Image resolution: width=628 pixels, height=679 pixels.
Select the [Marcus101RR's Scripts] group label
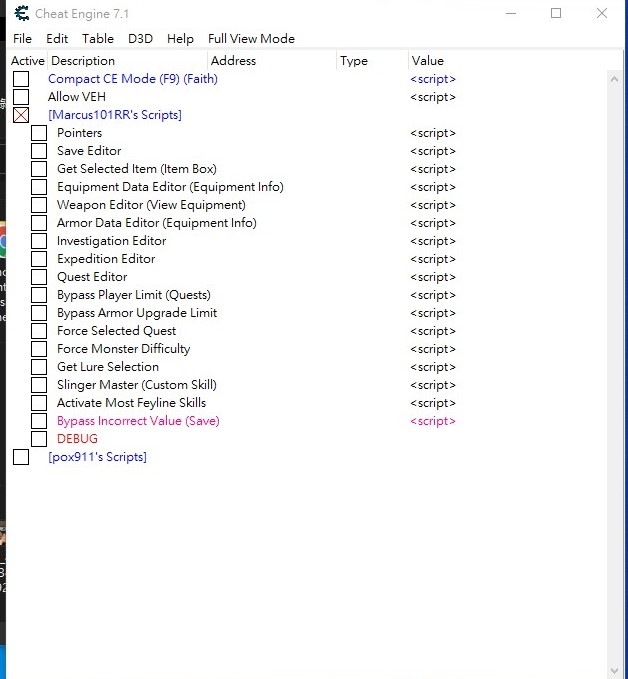(x=115, y=115)
